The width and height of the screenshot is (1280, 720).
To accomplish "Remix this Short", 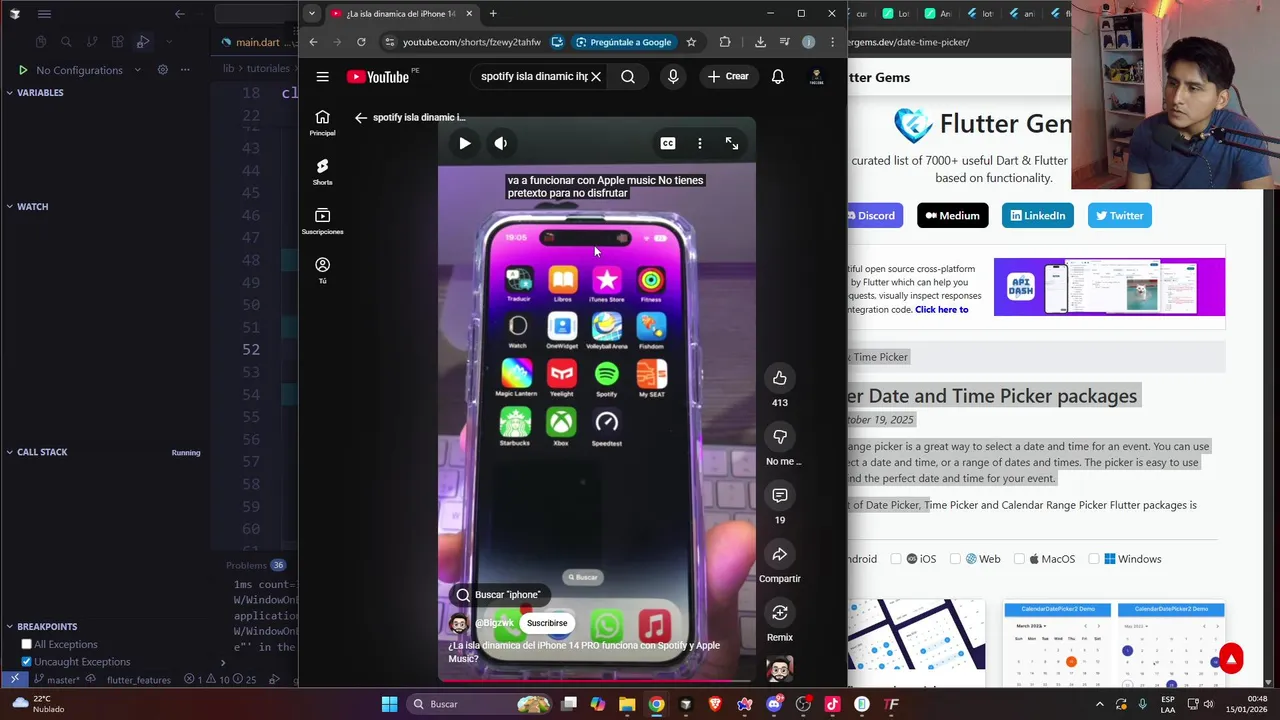I will tap(780, 612).
